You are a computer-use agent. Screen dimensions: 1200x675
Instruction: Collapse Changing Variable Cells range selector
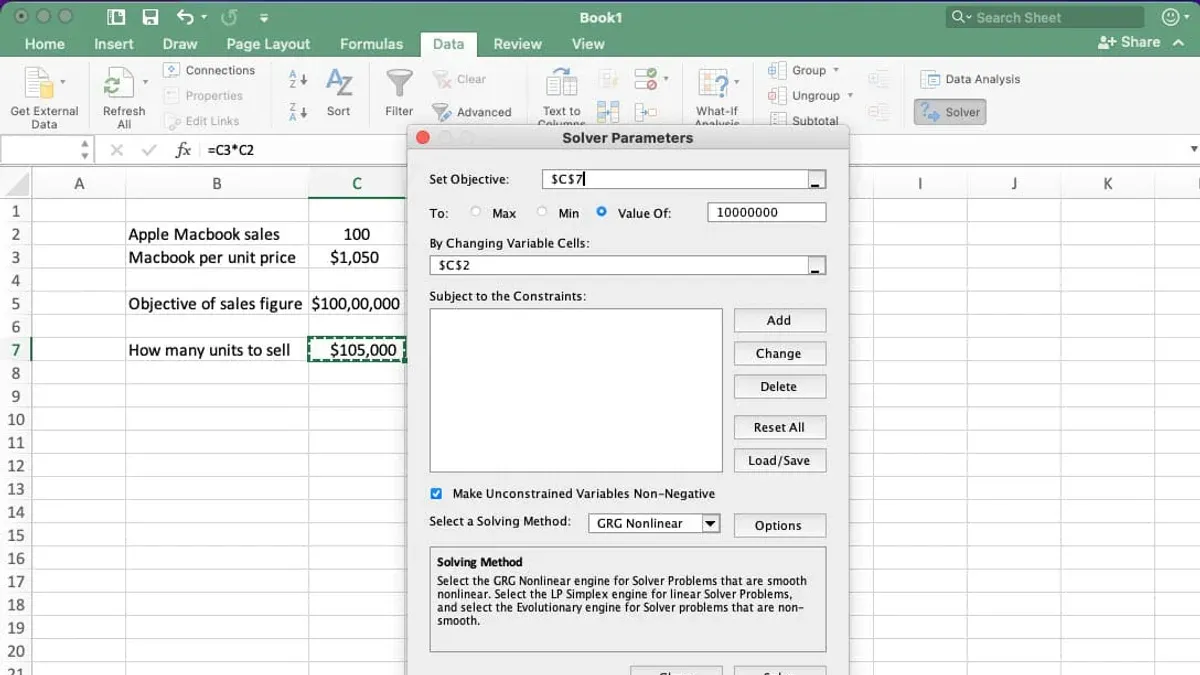[x=817, y=266]
